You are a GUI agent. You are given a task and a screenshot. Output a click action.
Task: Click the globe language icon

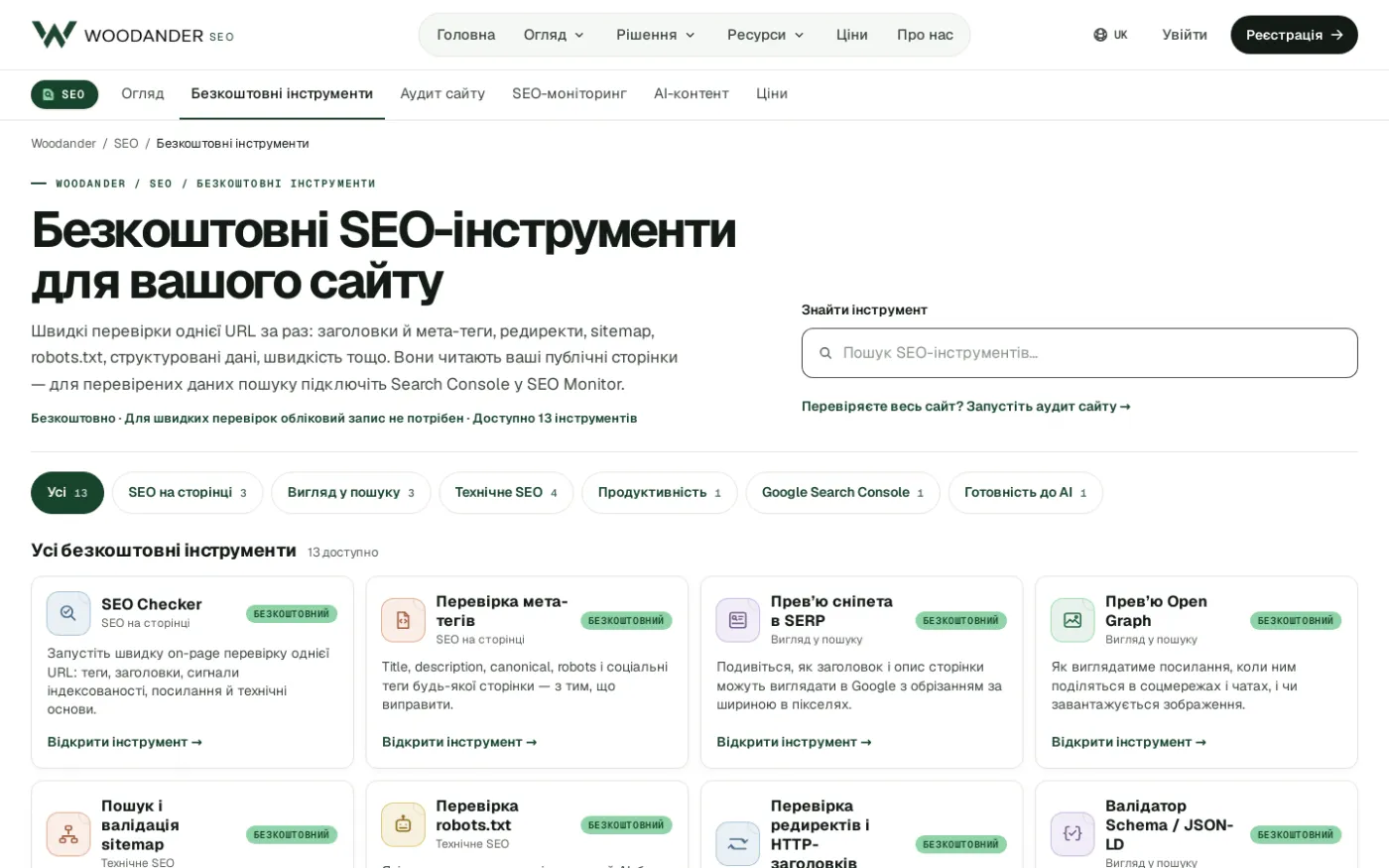(1100, 35)
